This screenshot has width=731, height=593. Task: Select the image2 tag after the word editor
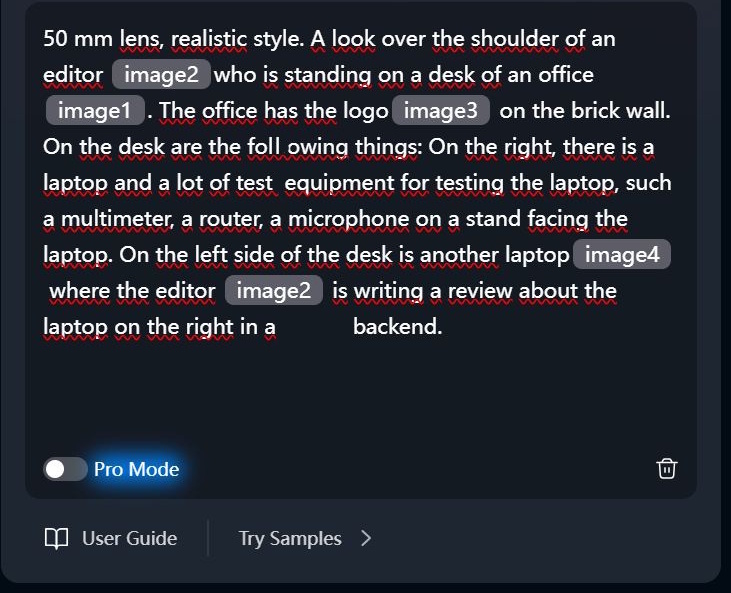click(161, 75)
